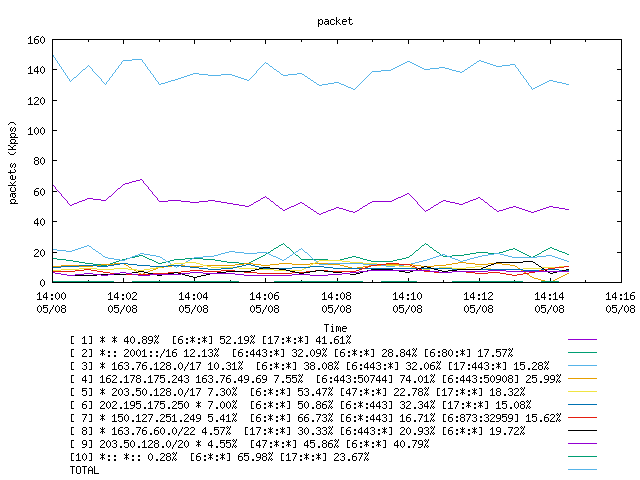640x480 pixels.
Task: Select legend text "162.178.175.243 163.76.49.69 7.55%"
Action: tap(201, 379)
